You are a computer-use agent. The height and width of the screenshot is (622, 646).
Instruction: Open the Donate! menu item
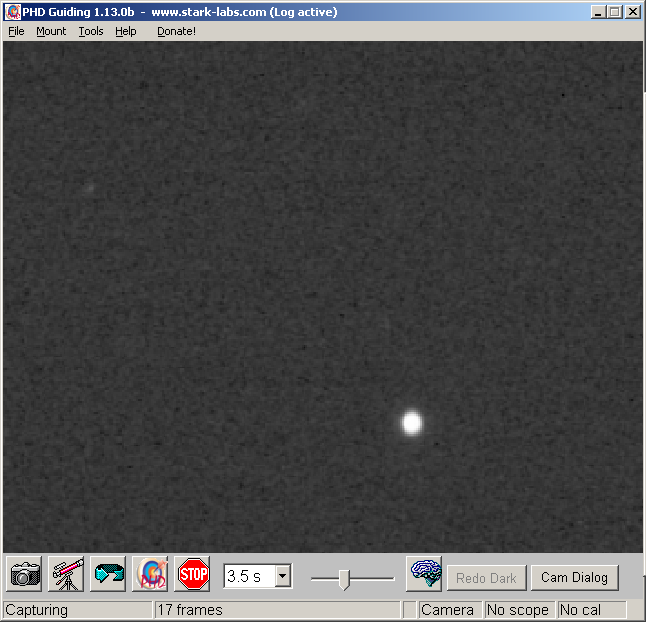tap(176, 31)
